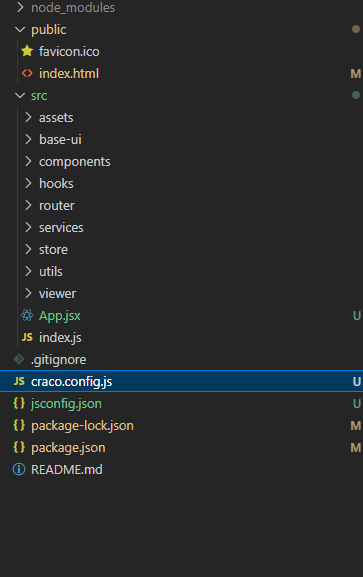
Task: Click the M status badge on package.json
Action: click(356, 448)
